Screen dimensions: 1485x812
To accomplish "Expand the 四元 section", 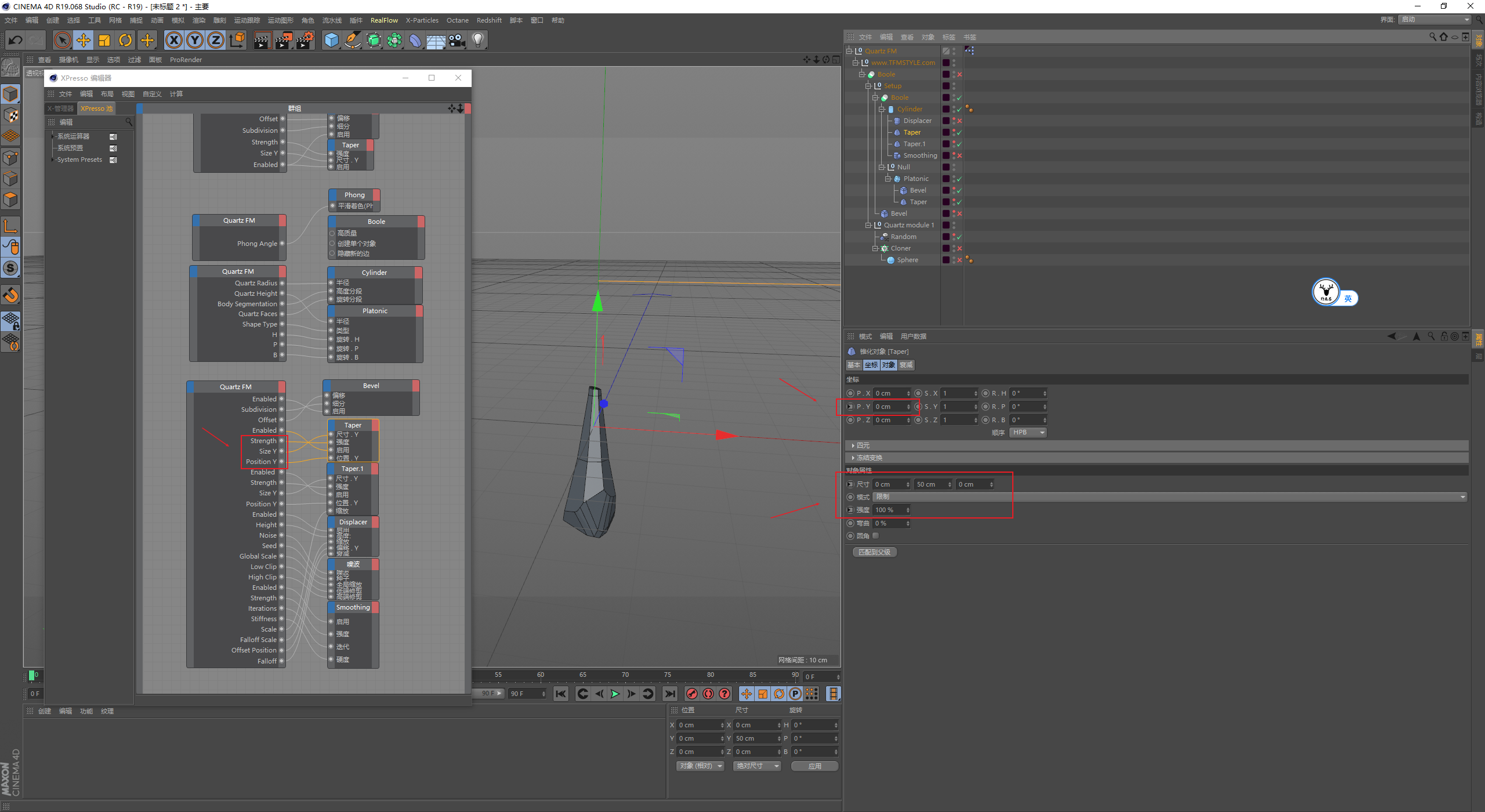I will click(863, 445).
